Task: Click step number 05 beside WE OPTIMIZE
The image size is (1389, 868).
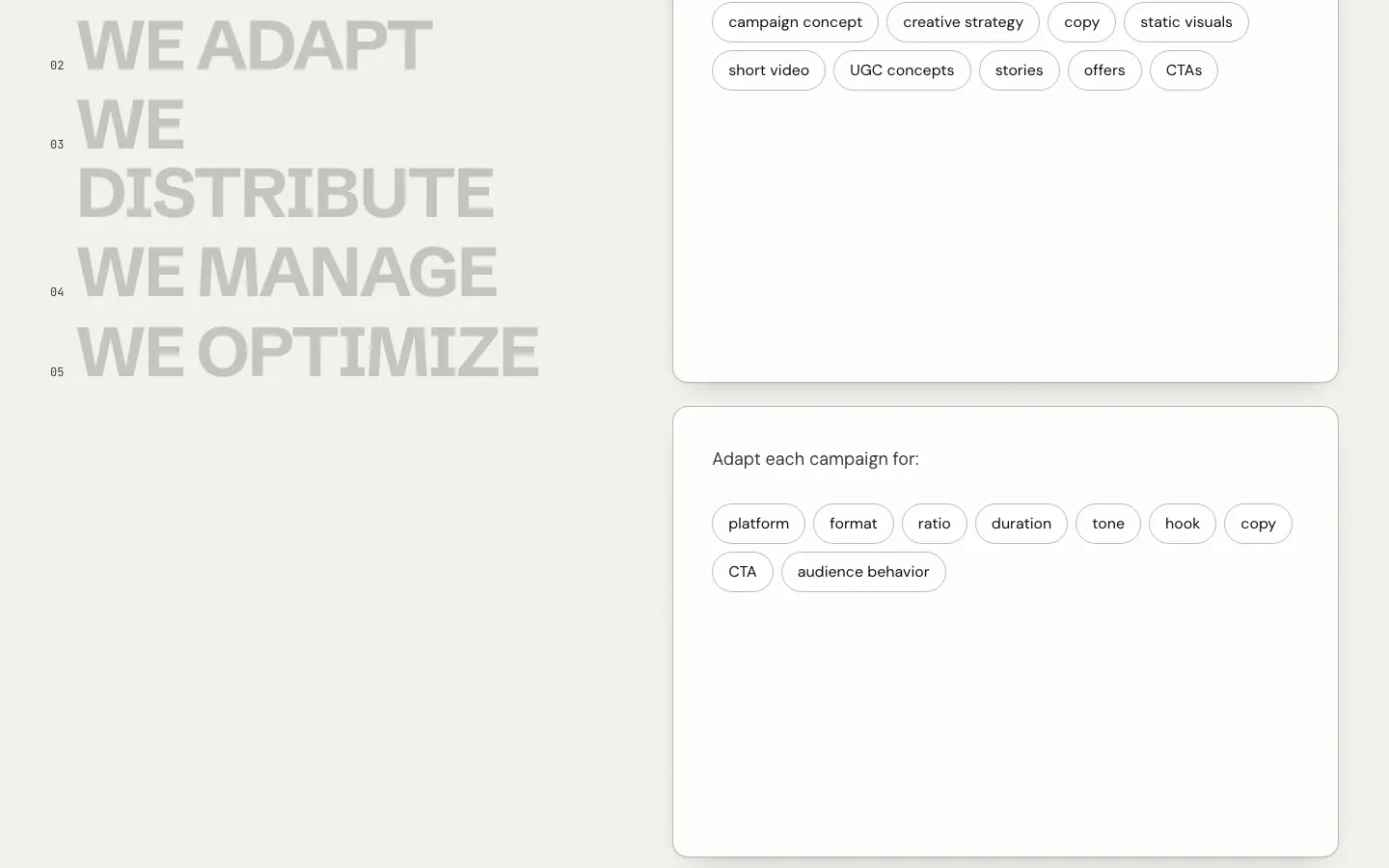Action: [57, 372]
